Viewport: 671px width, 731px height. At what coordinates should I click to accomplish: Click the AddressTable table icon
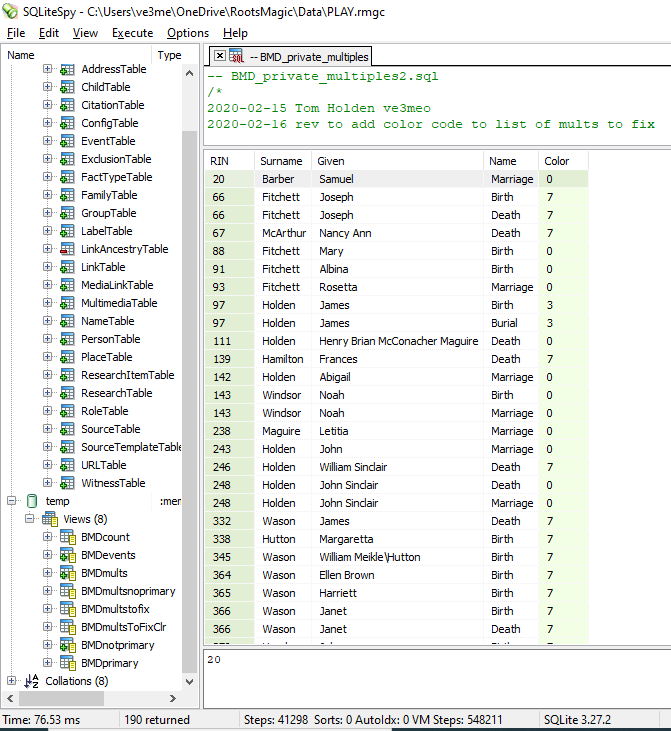coord(67,69)
